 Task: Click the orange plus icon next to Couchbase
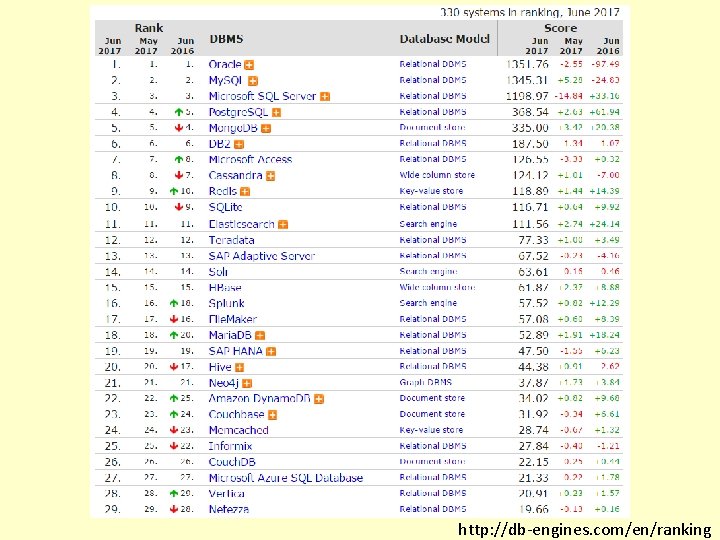pos(272,415)
